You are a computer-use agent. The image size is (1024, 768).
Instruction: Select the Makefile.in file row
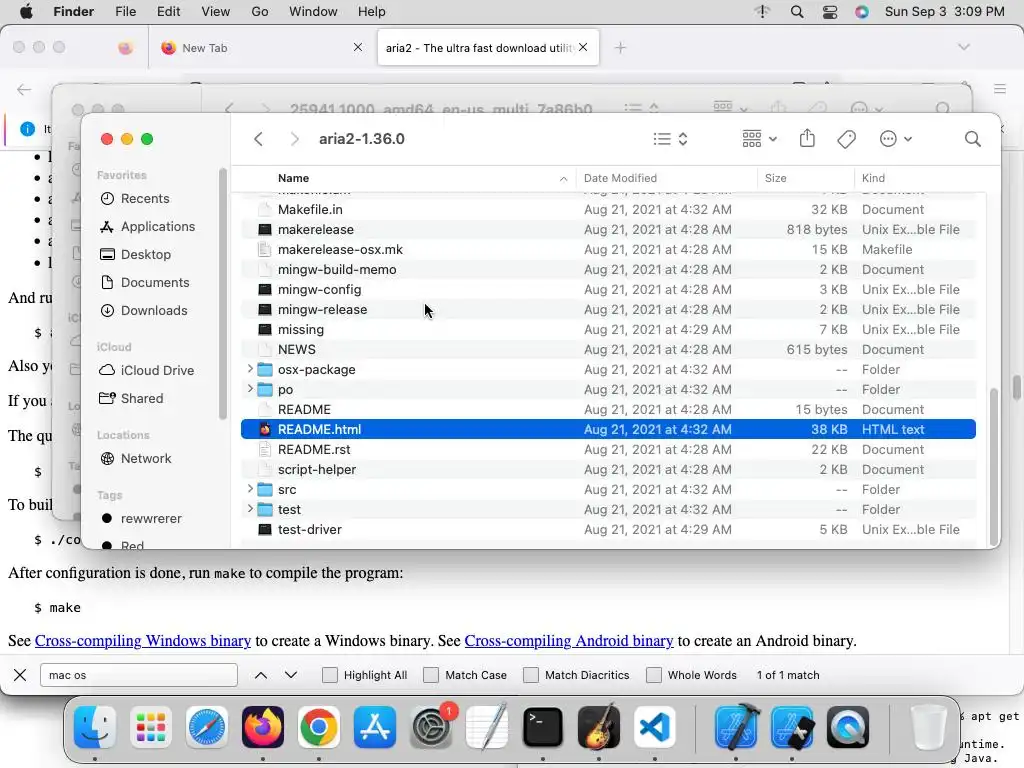608,210
